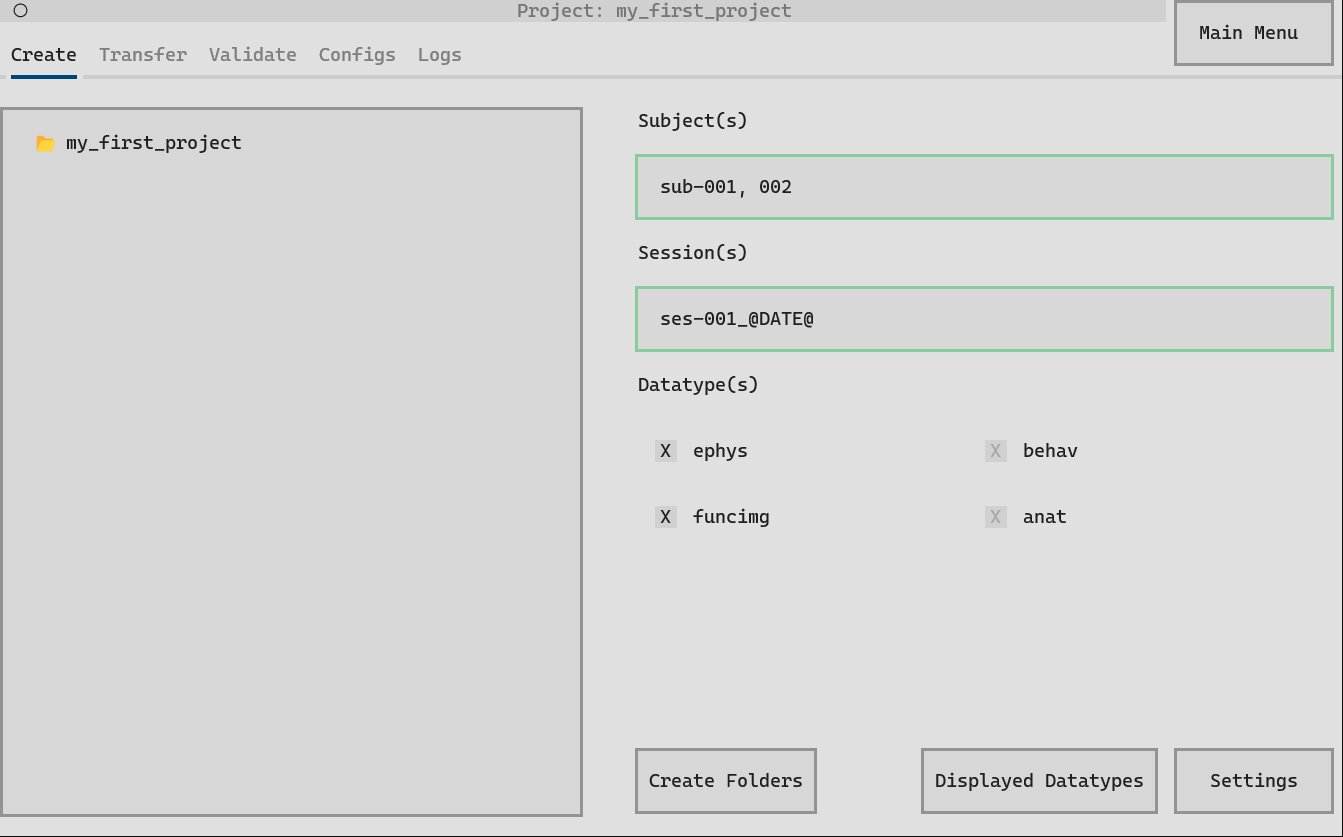
Task: Click the yellow folder icon for my_first_project
Action: click(45, 144)
